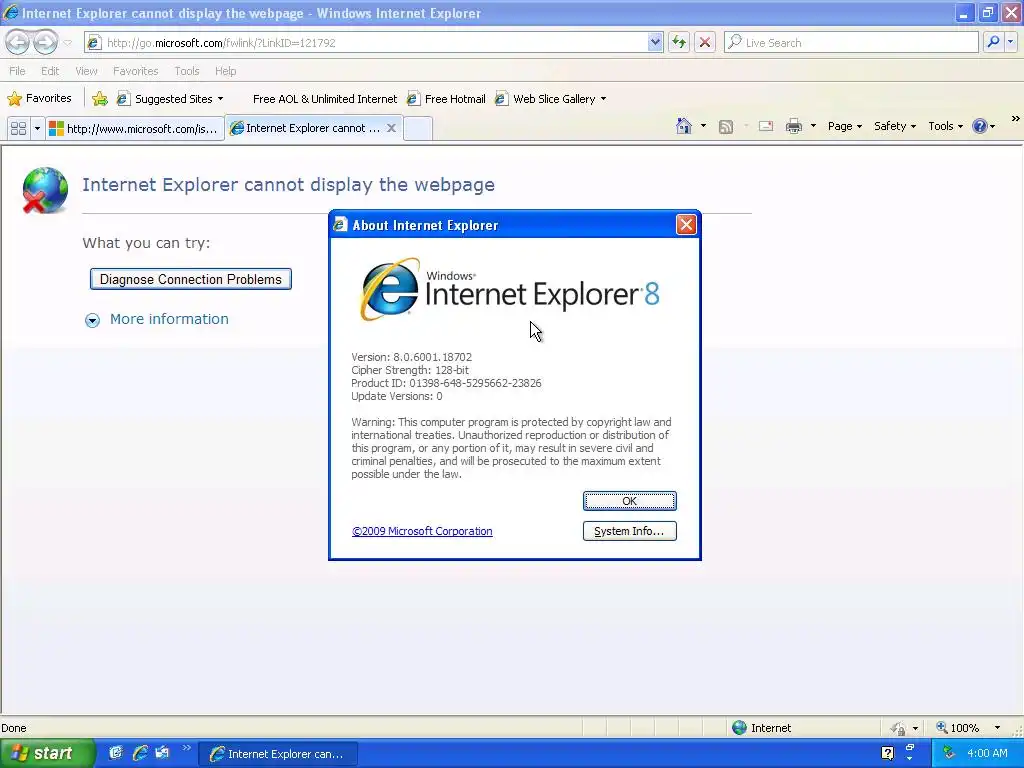This screenshot has width=1024, height=768.
Task: Click the zoom level 100% button
Action: point(957,728)
